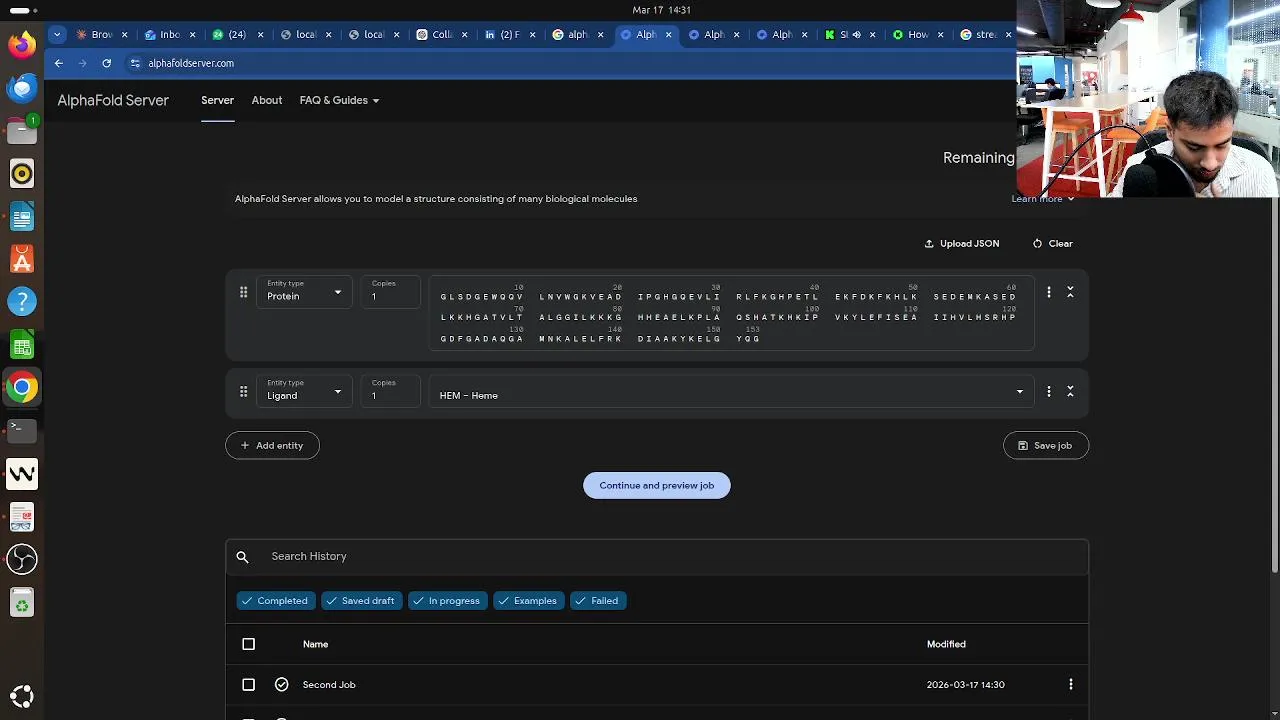The image size is (1280, 720).
Task: Launch LibreOffice Calc from the dock
Action: 22,345
